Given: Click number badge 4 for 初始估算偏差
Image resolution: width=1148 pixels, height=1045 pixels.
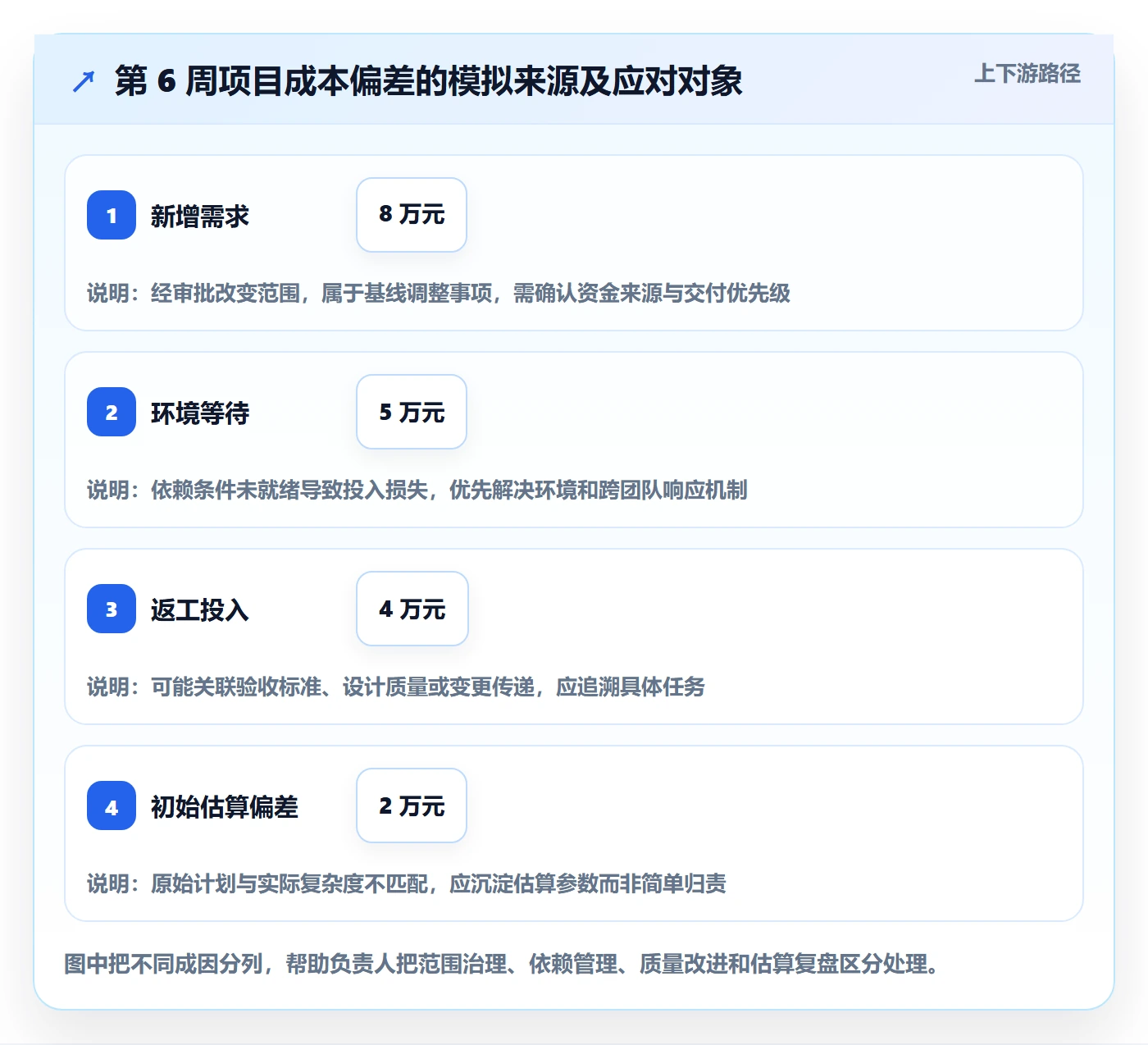Looking at the screenshot, I should tap(112, 805).
